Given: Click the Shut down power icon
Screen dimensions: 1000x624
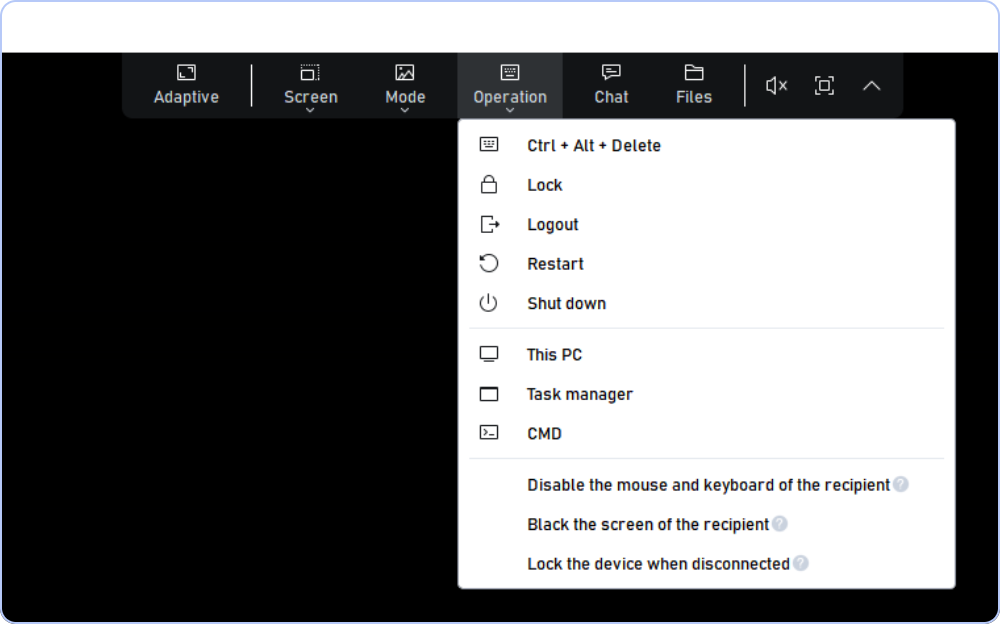Looking at the screenshot, I should [489, 303].
